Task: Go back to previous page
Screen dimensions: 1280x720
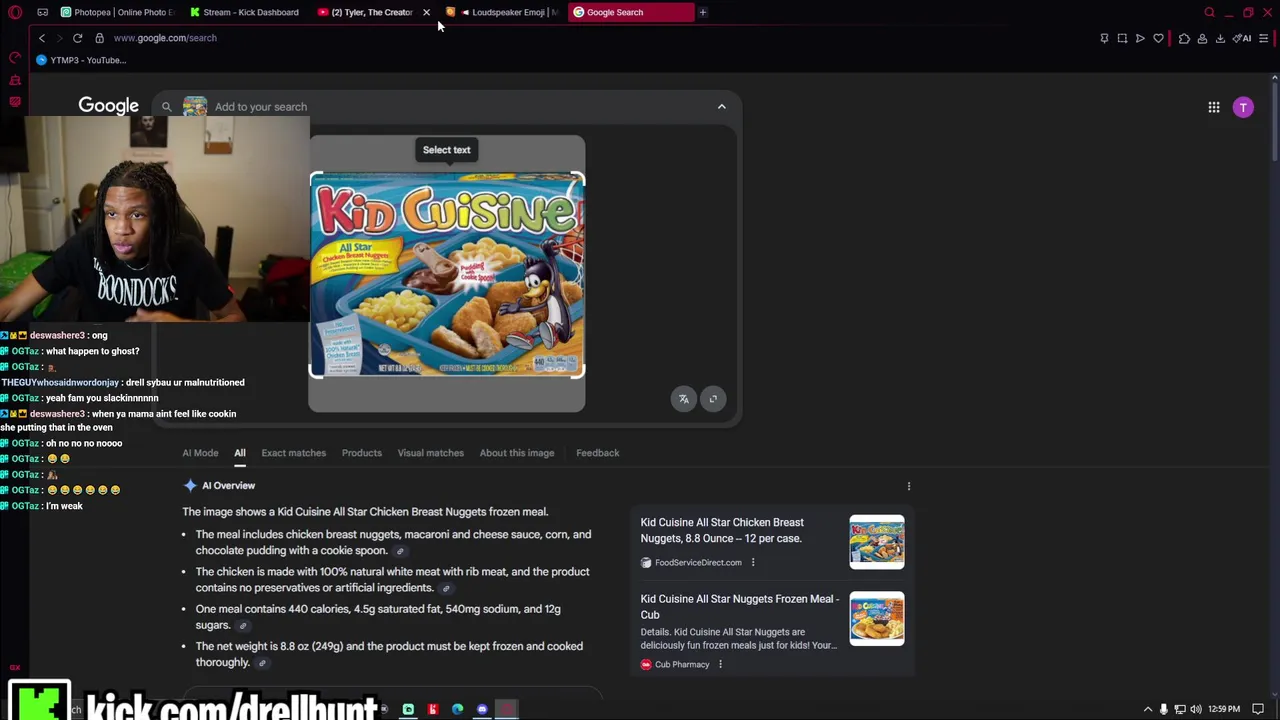Action: click(x=42, y=38)
